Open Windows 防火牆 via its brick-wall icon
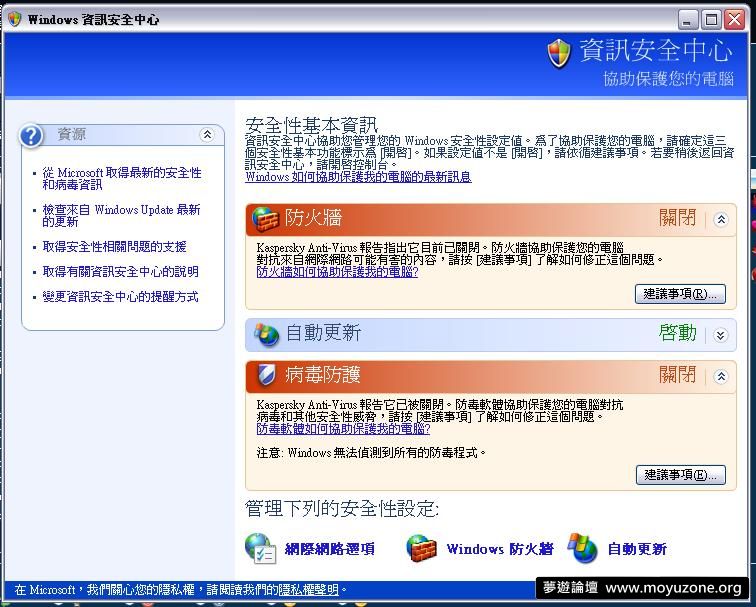 [x=421, y=548]
